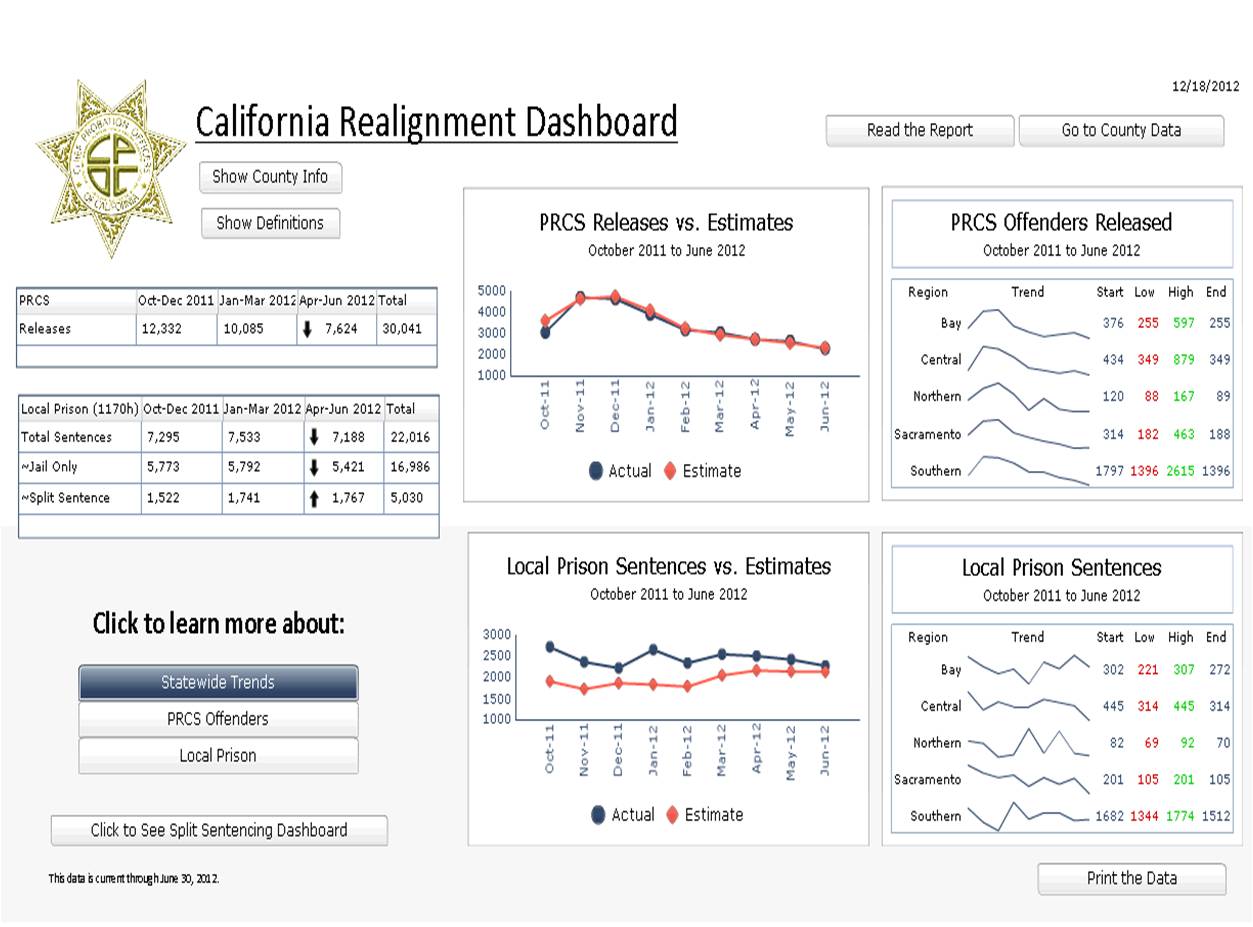
Task: Click the red Estimate legend diamond in Local Prison chart
Action: (x=672, y=815)
